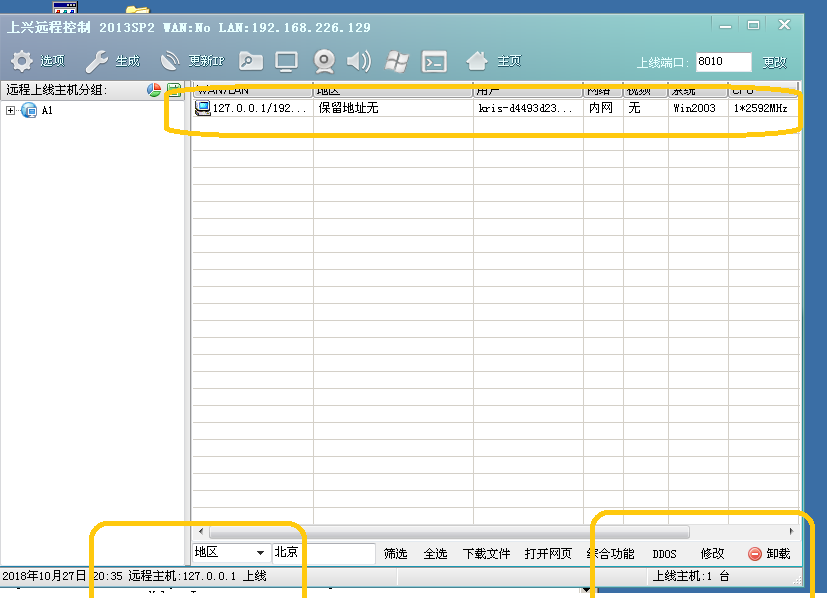The height and width of the screenshot is (598, 827).
Task: Sort by the WAN/LAN column header
Action: coord(253,90)
